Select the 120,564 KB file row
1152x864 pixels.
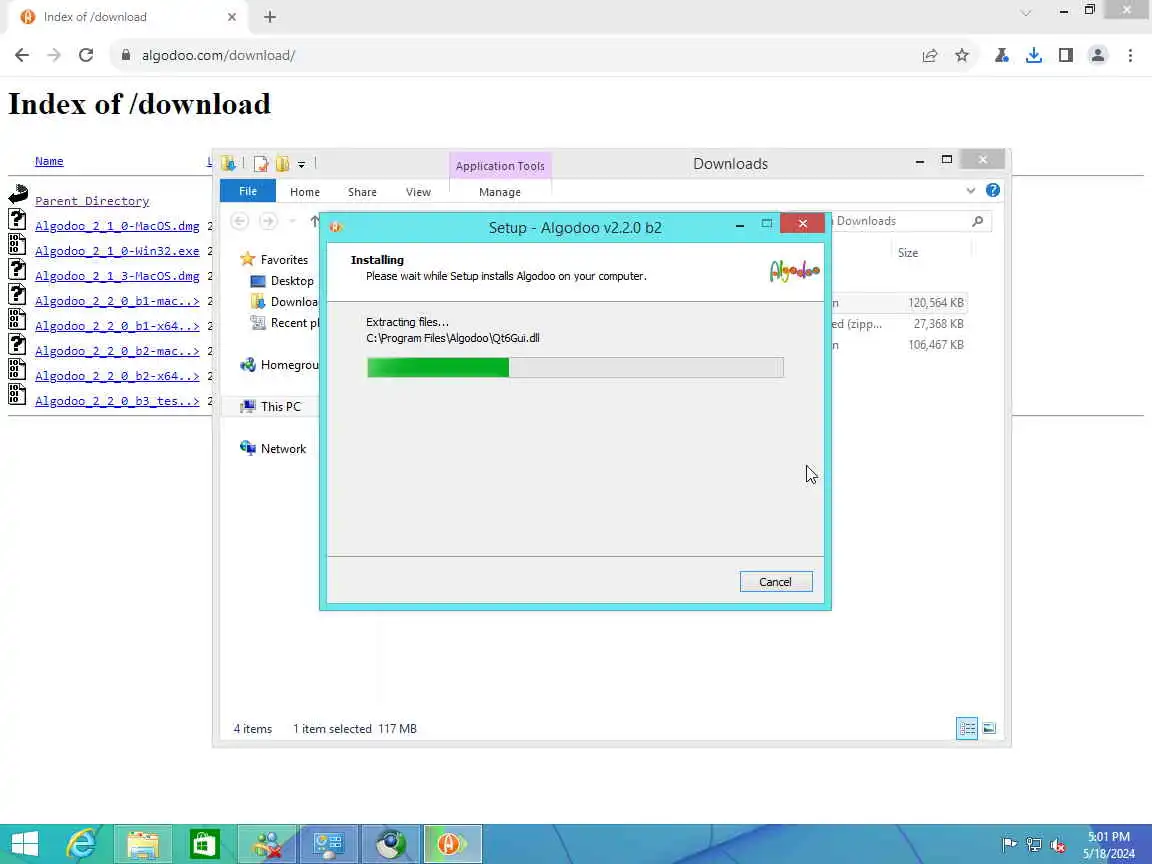coord(899,303)
